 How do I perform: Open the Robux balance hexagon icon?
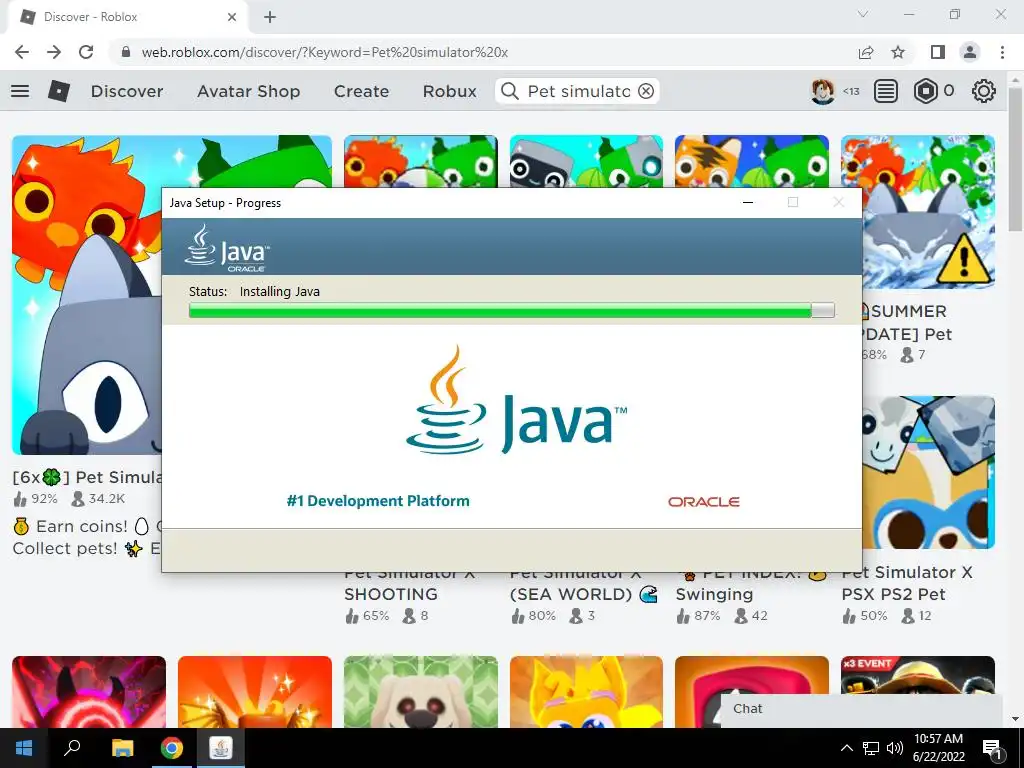click(925, 91)
